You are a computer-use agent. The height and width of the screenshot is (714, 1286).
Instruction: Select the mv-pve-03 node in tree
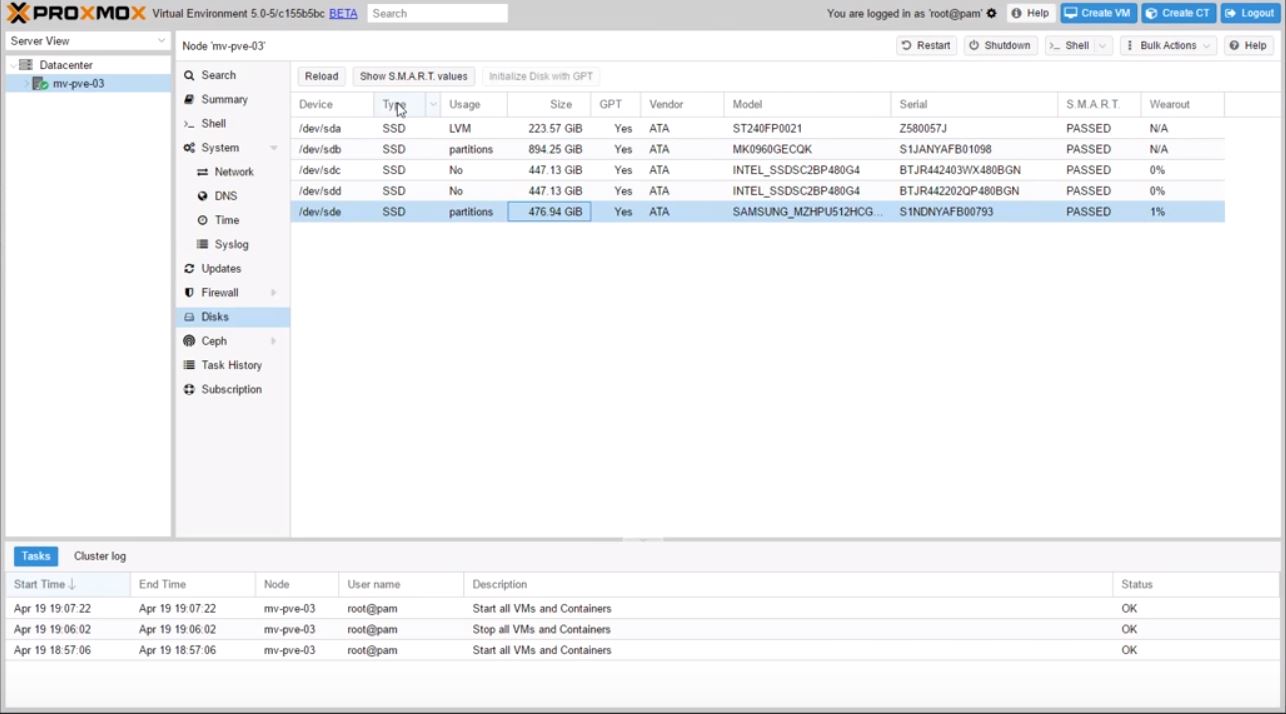(x=78, y=84)
